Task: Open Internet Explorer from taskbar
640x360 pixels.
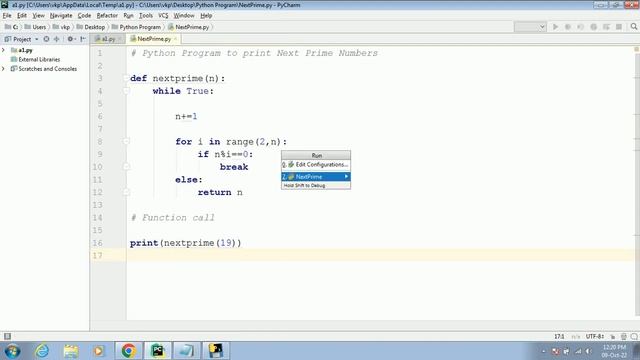Action: coord(42,351)
